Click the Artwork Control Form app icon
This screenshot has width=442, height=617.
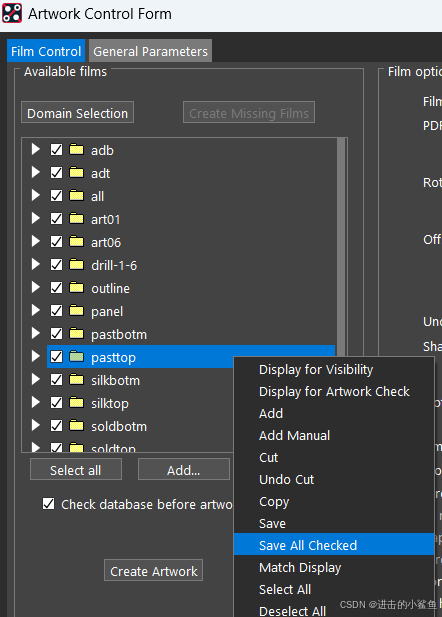pos(12,13)
